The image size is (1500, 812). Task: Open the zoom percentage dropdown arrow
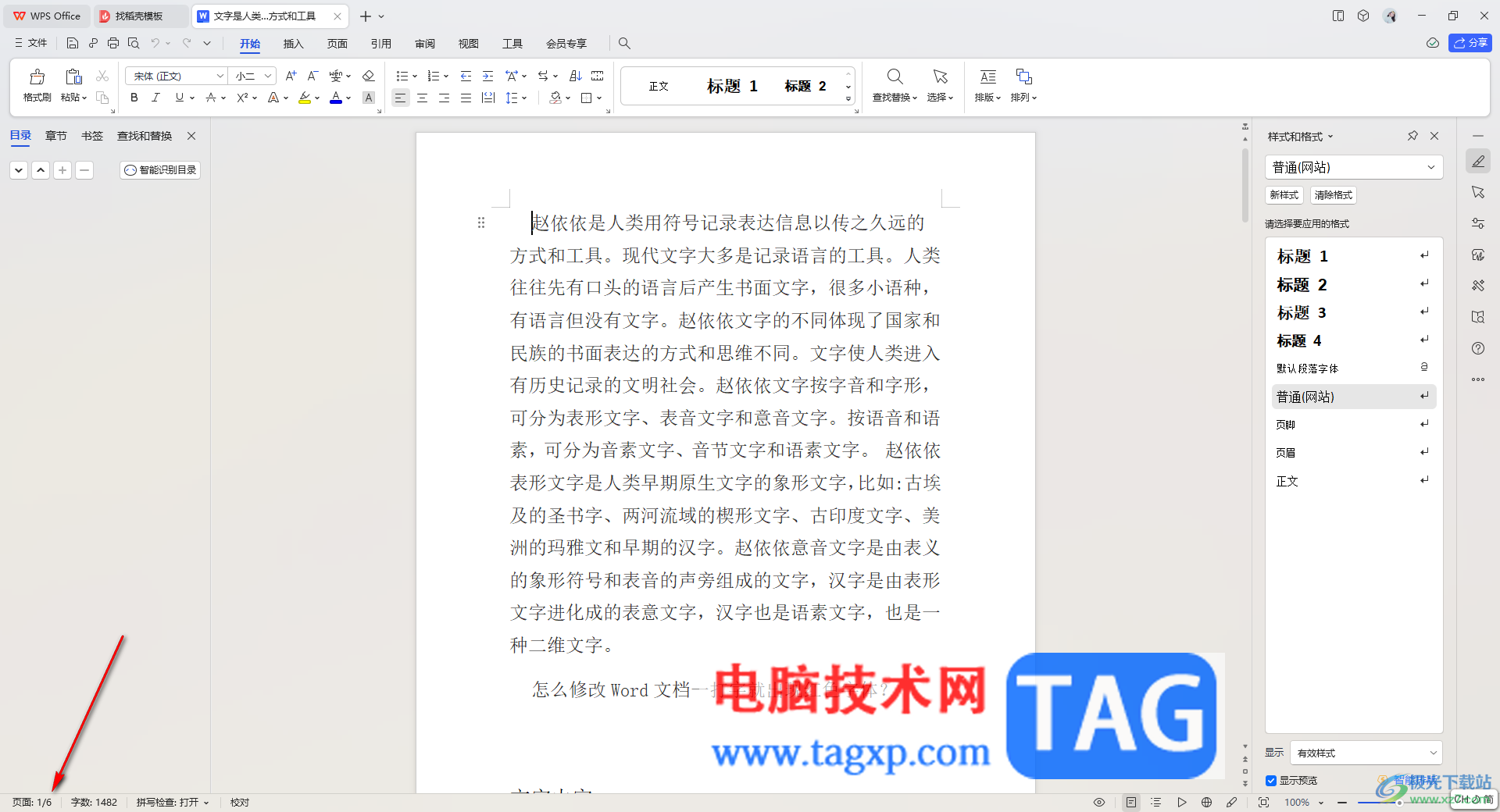pos(1321,803)
